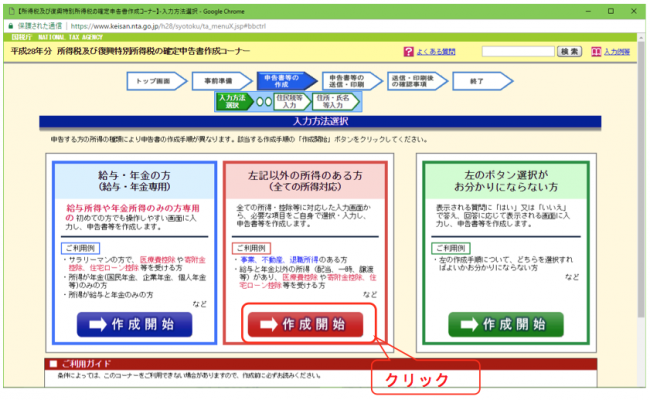
Task: Click the 検索 search button
Action: [569, 51]
